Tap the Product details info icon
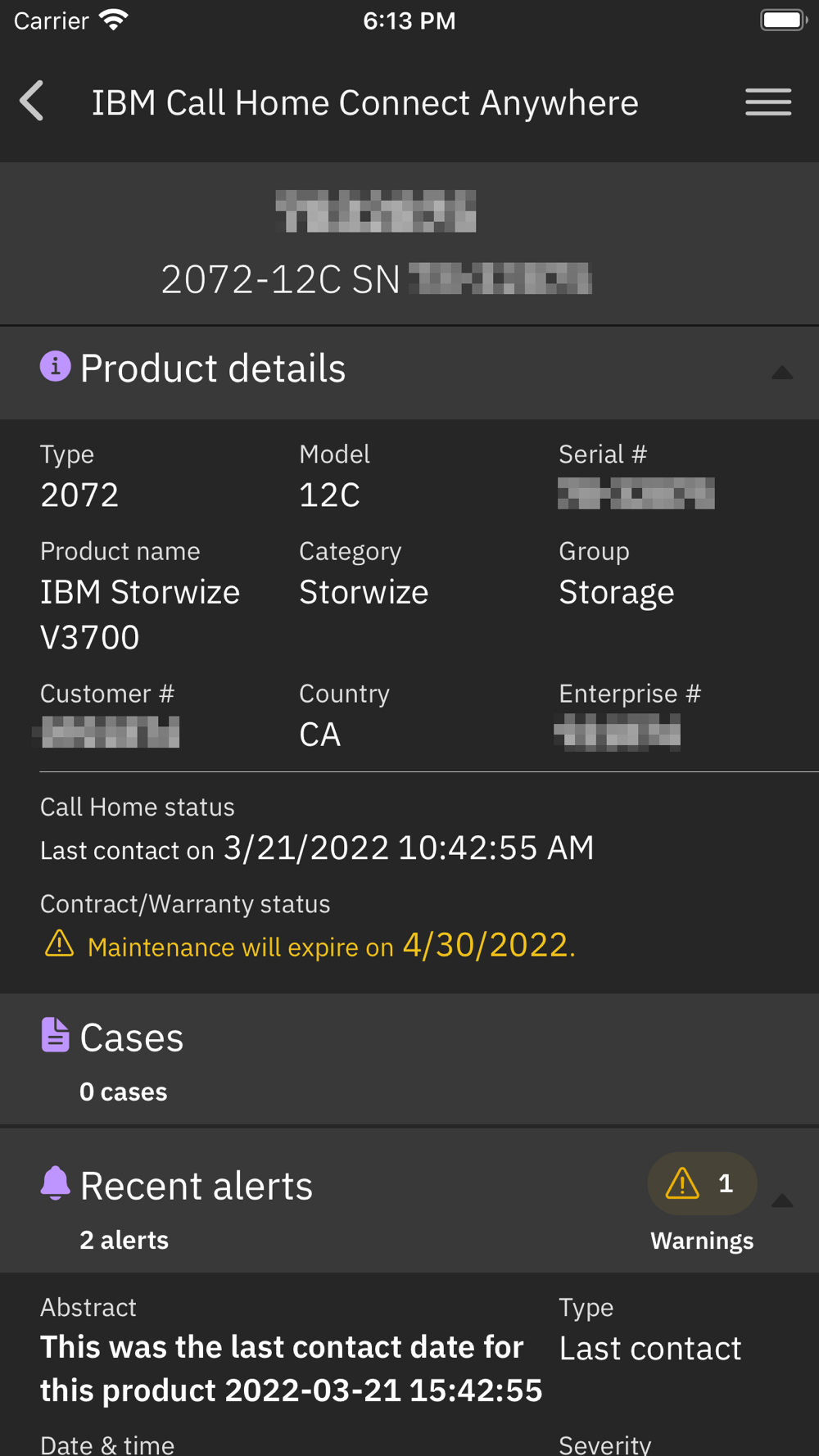 click(x=56, y=367)
